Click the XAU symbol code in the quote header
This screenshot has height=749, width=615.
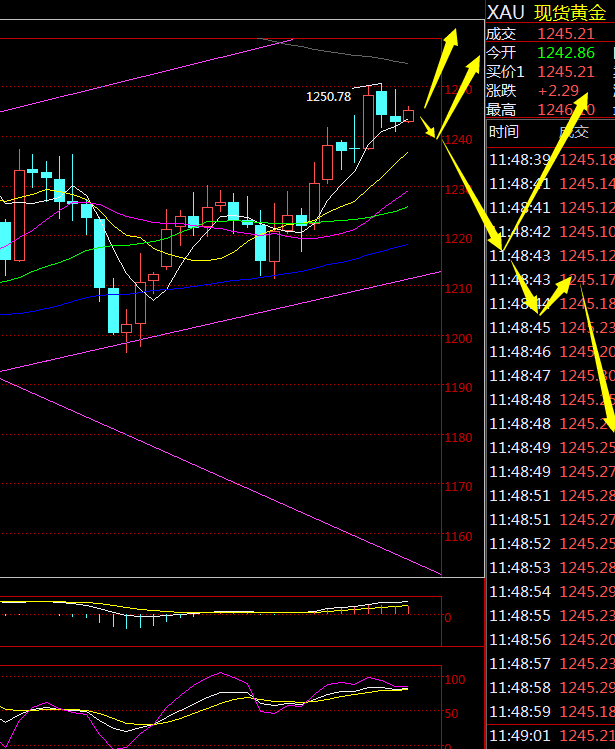pos(506,12)
